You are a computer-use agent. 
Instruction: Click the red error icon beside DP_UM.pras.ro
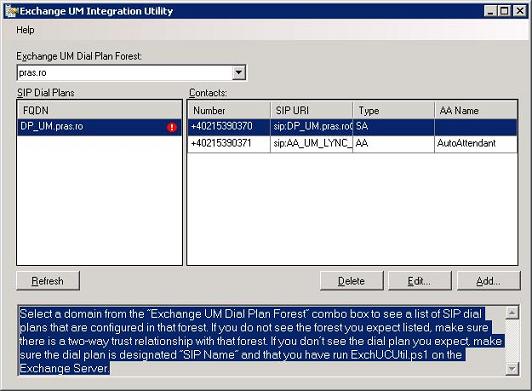tap(172, 127)
